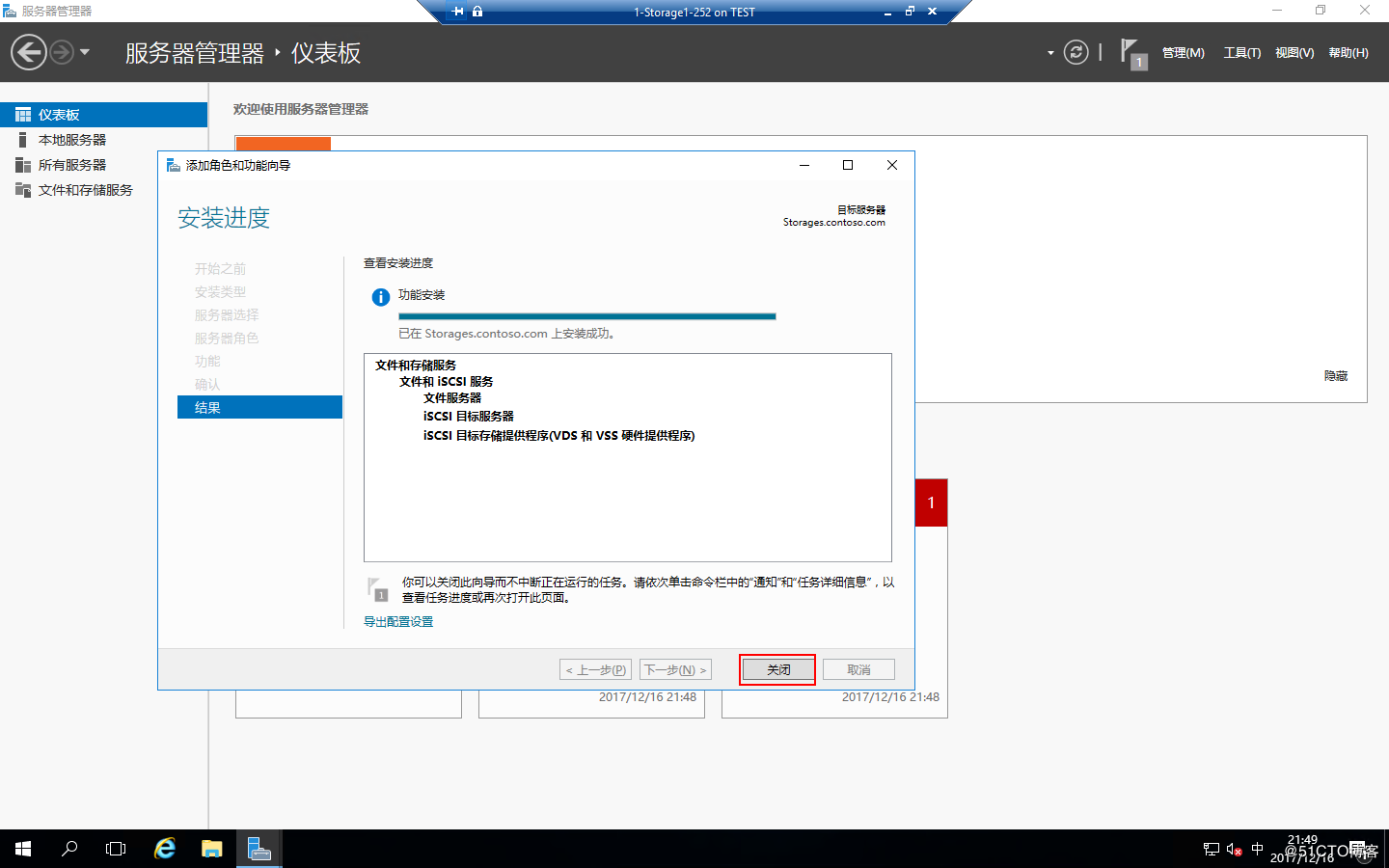This screenshot has height=868, width=1389.
Task: Select the 服务器角色 wizard step
Action: pyautogui.click(x=227, y=339)
